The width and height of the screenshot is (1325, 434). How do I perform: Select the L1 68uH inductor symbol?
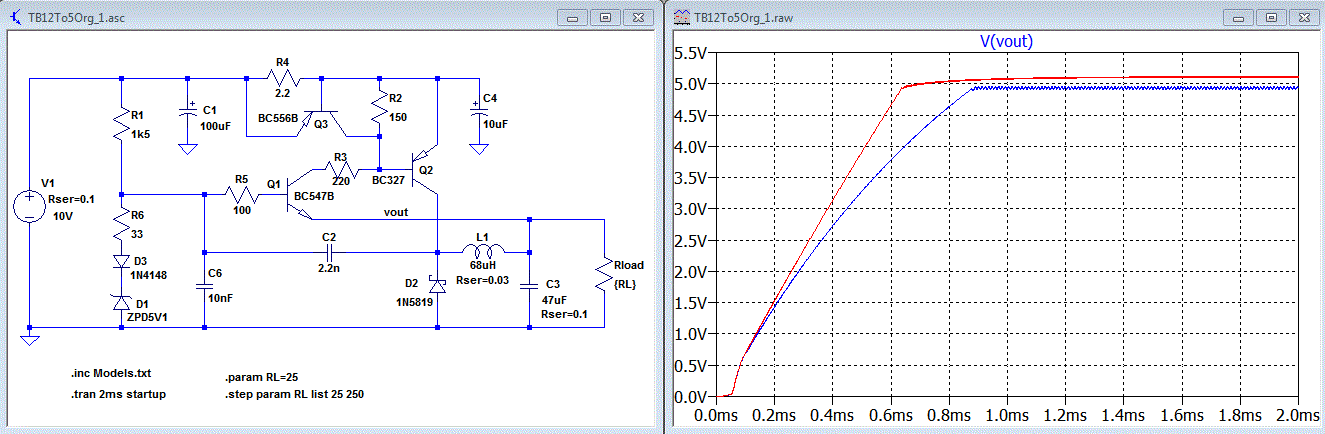tap(482, 250)
